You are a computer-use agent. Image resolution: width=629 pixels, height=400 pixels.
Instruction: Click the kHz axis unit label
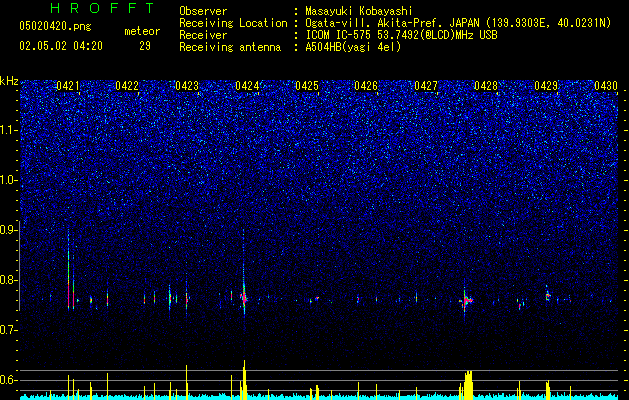(9, 81)
